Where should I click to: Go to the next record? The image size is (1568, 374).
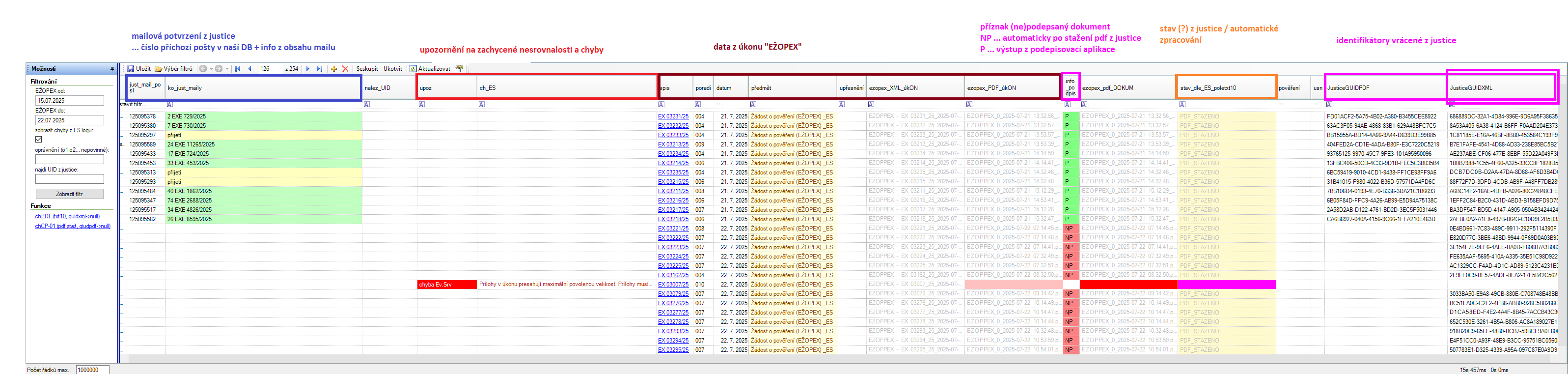click(308, 69)
